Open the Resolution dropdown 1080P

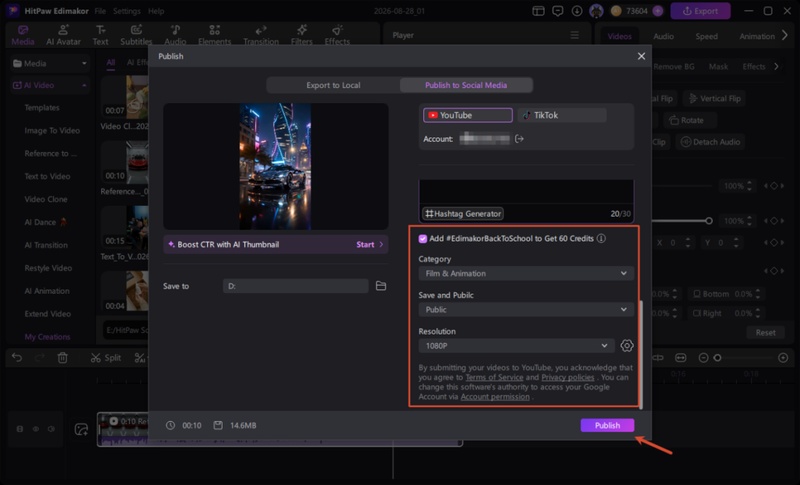pyautogui.click(x=516, y=346)
